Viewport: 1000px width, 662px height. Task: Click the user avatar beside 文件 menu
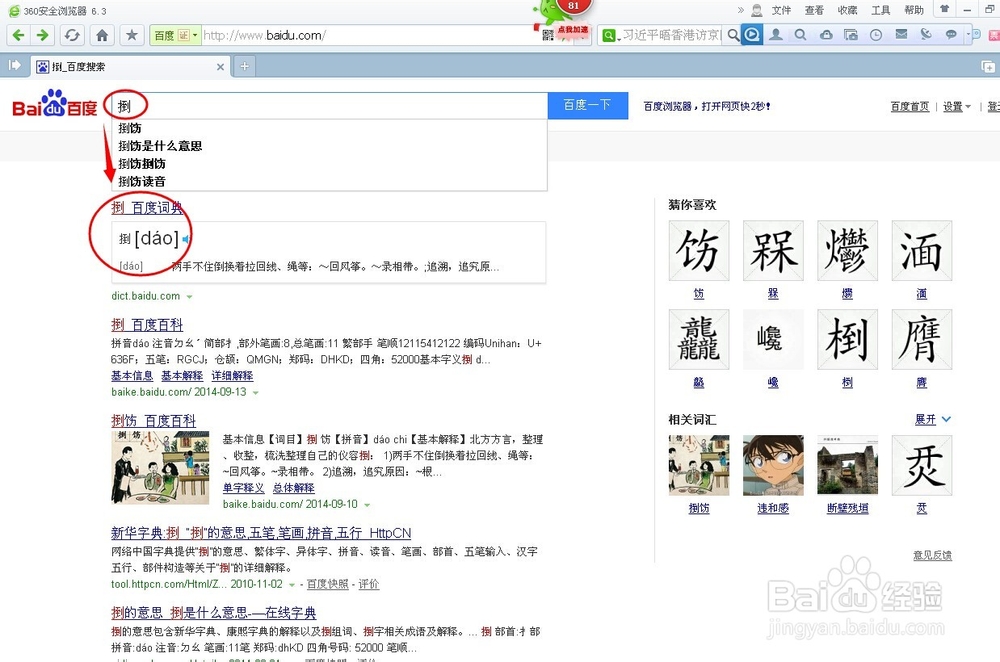(x=757, y=10)
